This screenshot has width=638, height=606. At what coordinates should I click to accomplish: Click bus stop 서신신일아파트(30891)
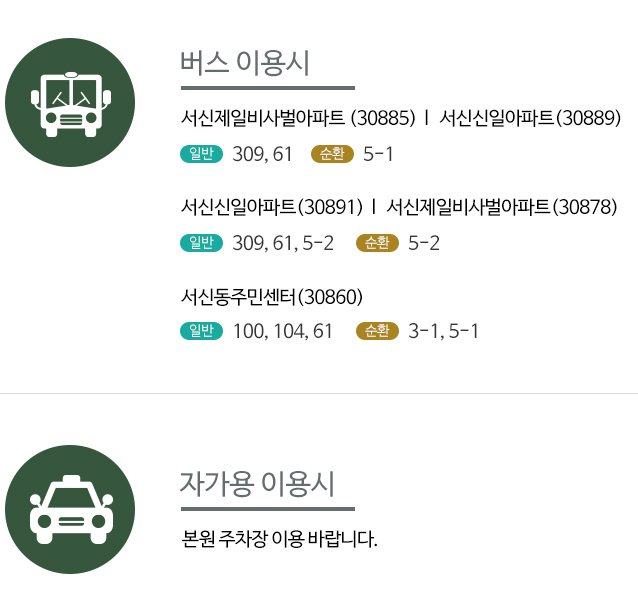[x=271, y=207]
